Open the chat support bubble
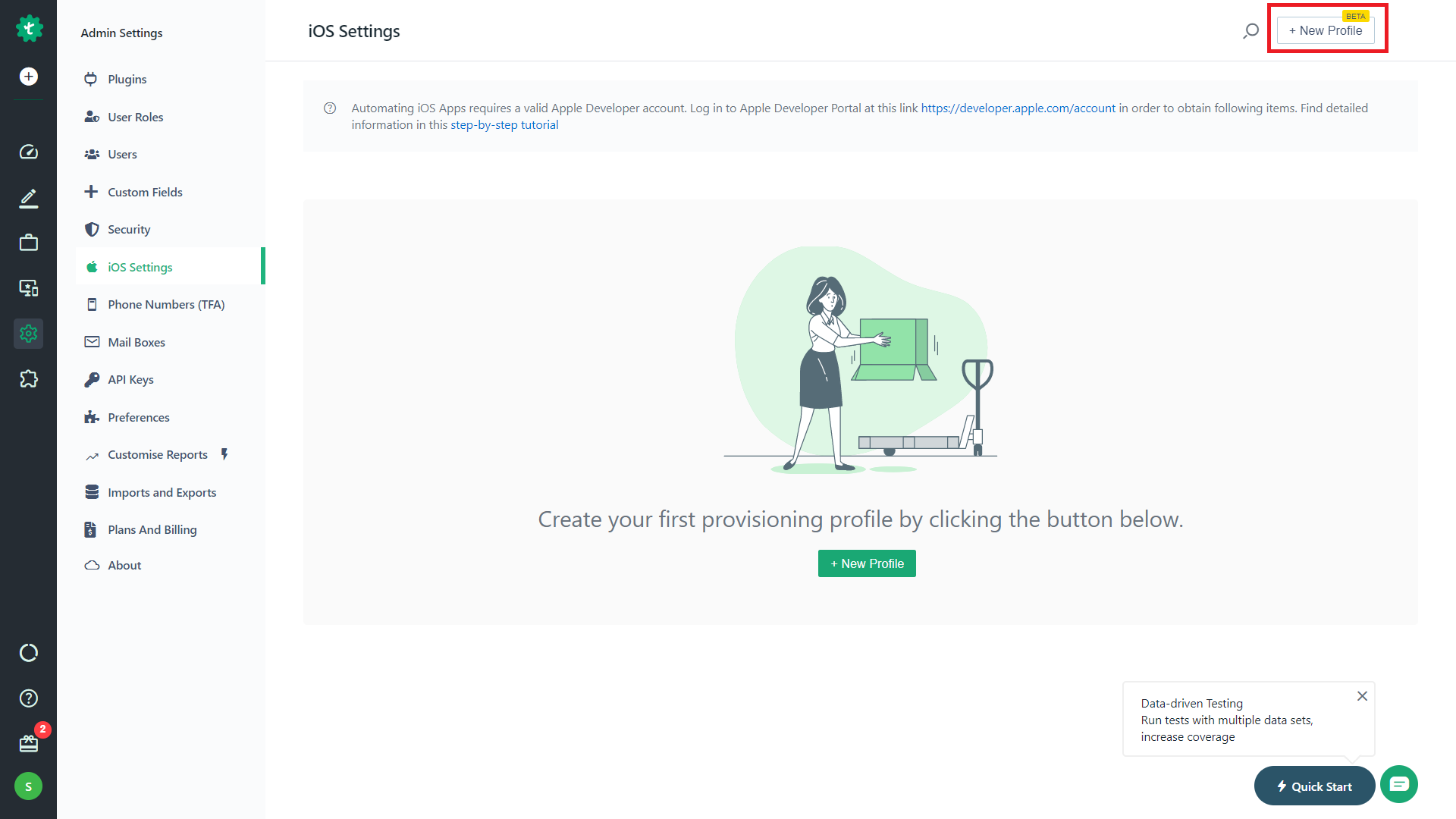1456x819 pixels. coord(1399,784)
